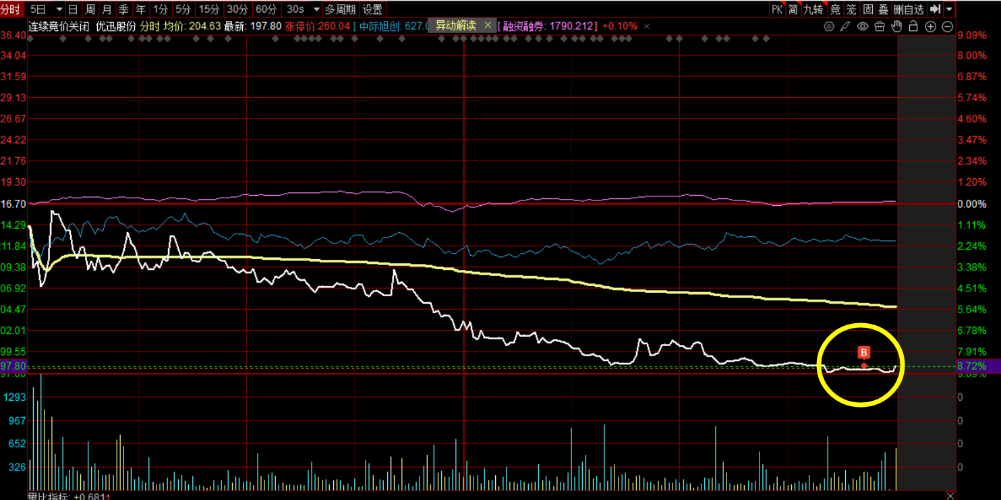Viewport: 1001px width, 500px height.
Task: Toggle chart visibility eye icon
Action: 862,26
